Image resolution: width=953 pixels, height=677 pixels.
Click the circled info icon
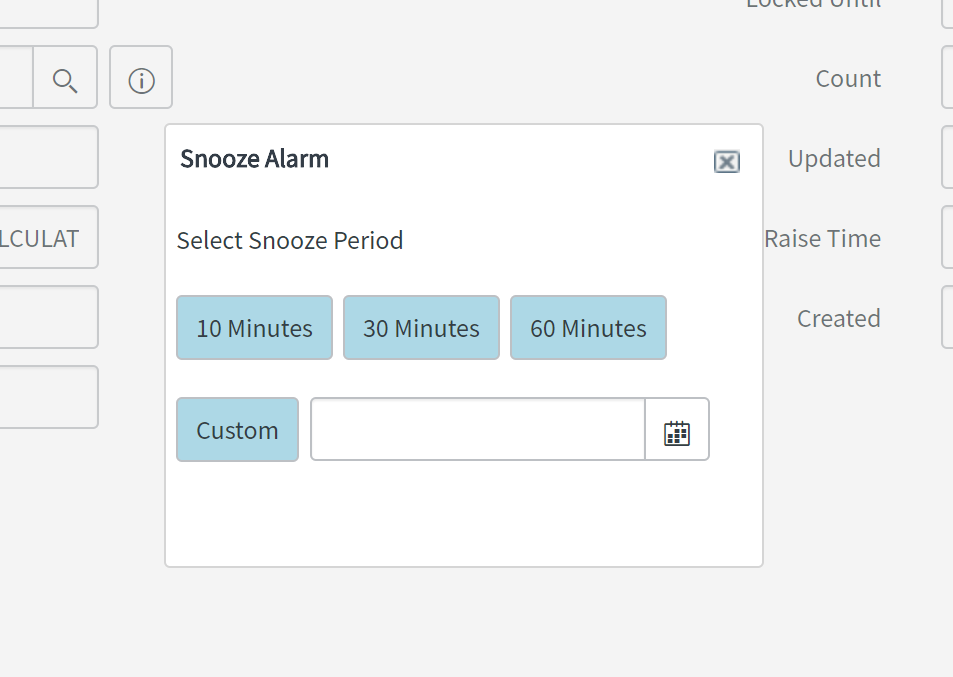[x=141, y=78]
